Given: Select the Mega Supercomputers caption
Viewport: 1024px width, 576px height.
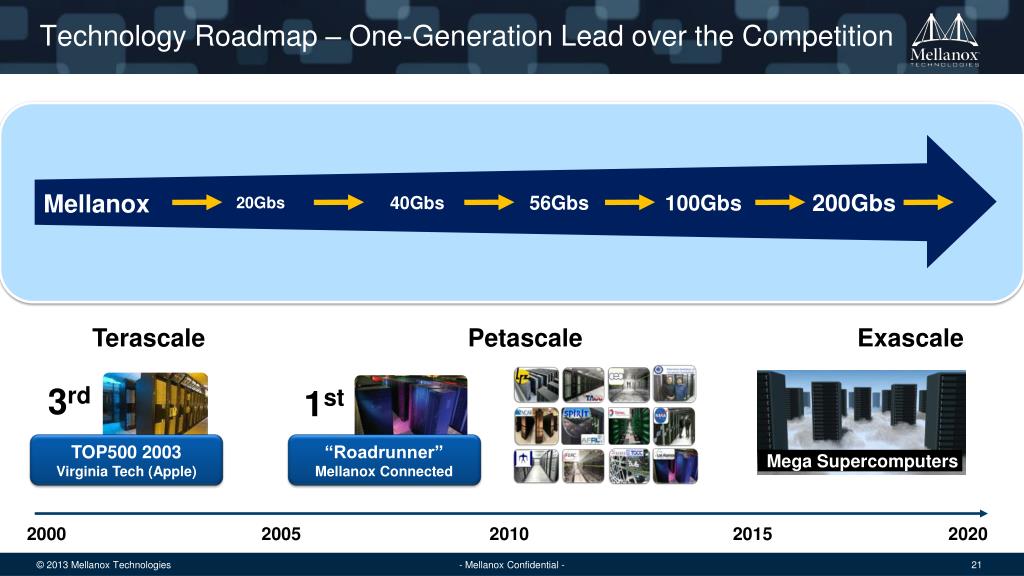Looking at the screenshot, I should tap(861, 461).
